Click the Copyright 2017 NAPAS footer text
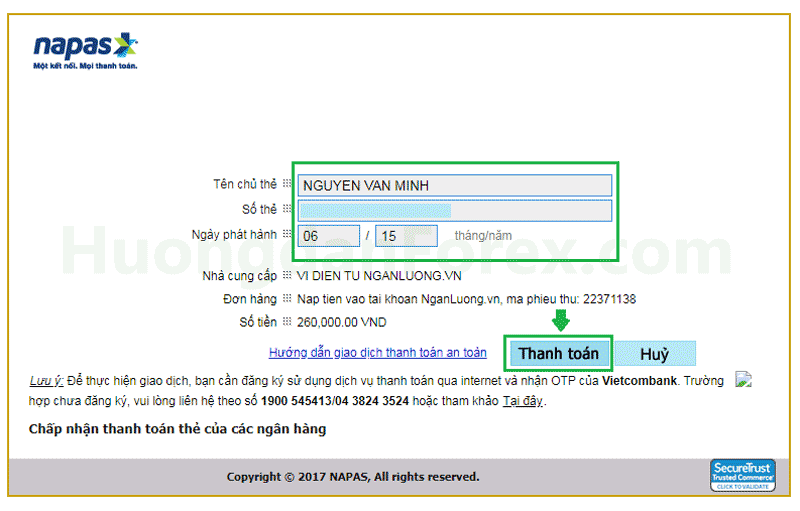This screenshot has width=800, height=511. [x=353, y=477]
